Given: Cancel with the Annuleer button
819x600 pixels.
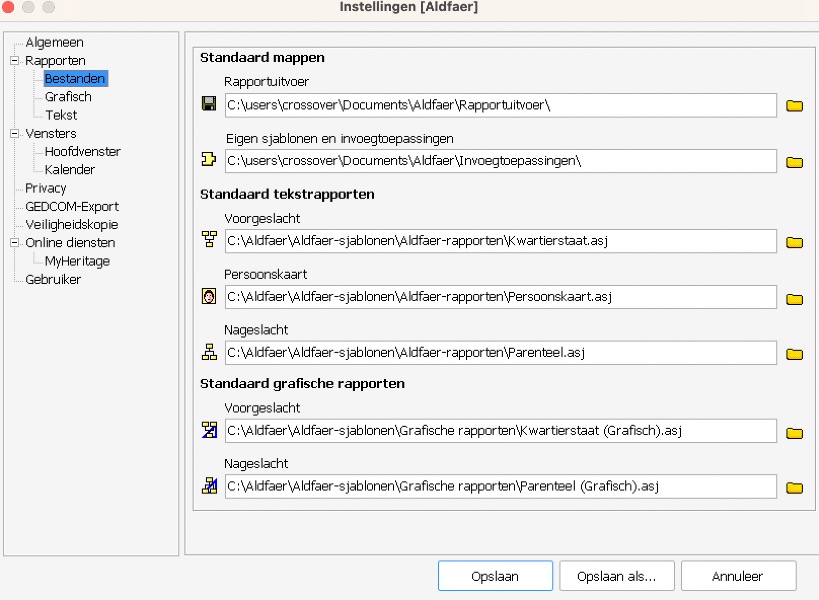Looking at the screenshot, I should 738,576.
